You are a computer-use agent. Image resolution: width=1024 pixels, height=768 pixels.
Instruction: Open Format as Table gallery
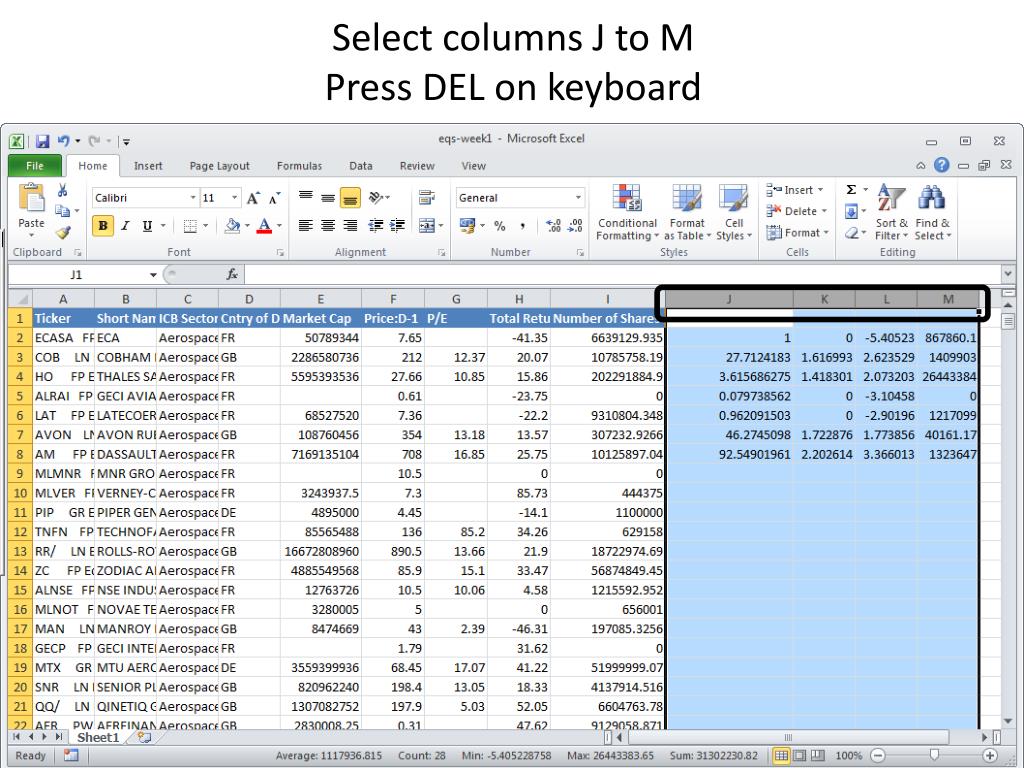[x=686, y=213]
